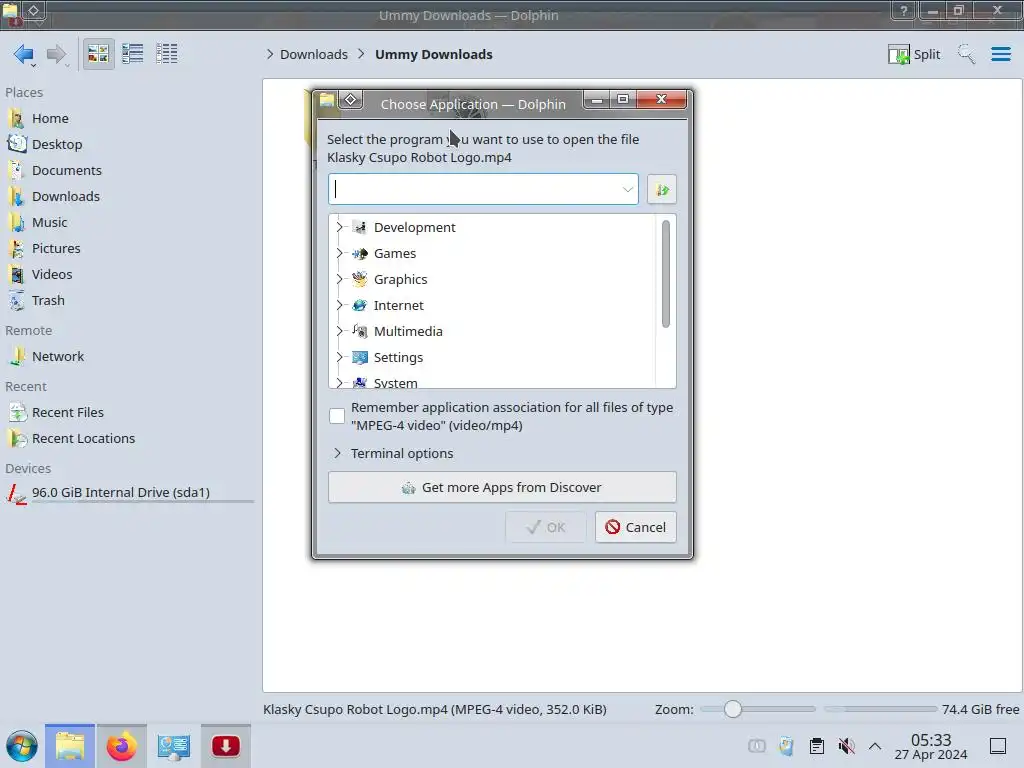Image resolution: width=1024 pixels, height=768 pixels.
Task: Click the application list scrollbar
Action: point(665,274)
